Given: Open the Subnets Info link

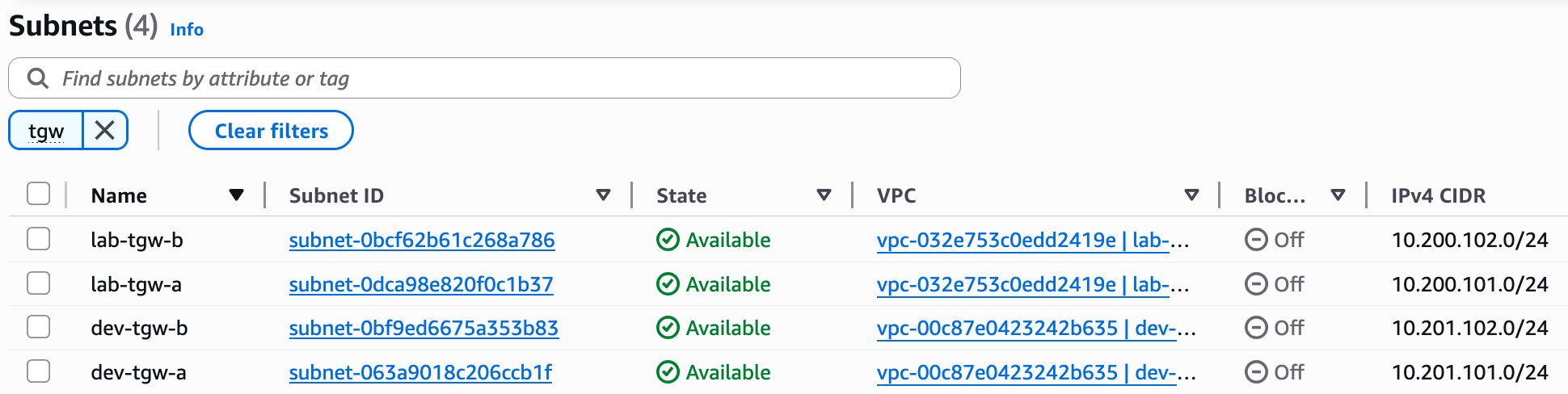Looking at the screenshot, I should tap(187, 29).
